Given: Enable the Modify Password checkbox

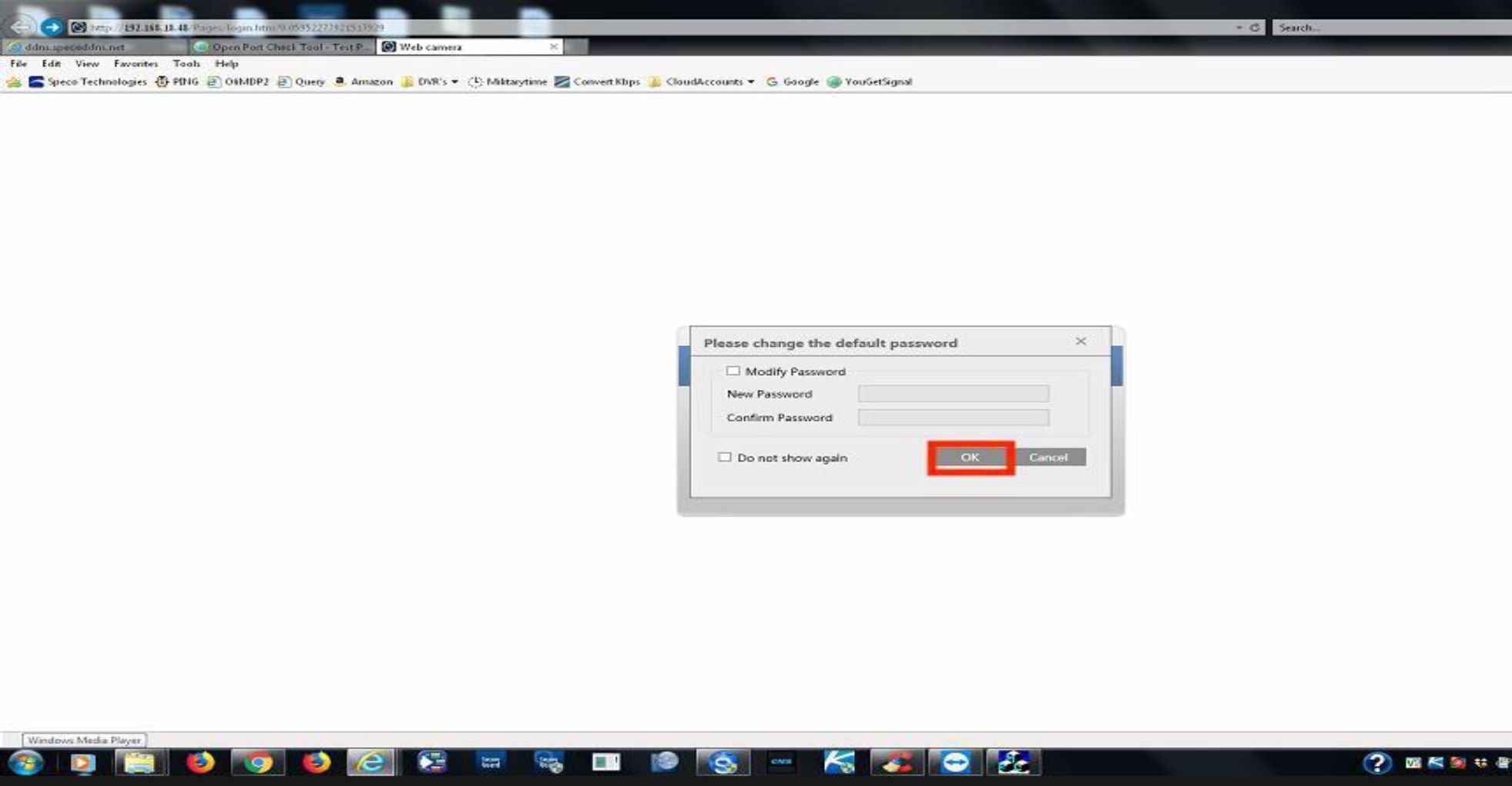Looking at the screenshot, I should 733,371.
